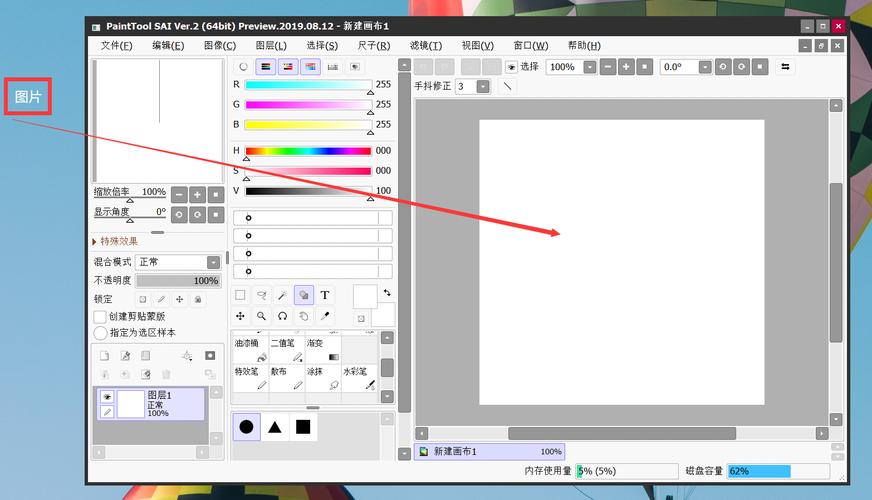Reset navigator display angle
This screenshot has height=500, width=872.
216,215
